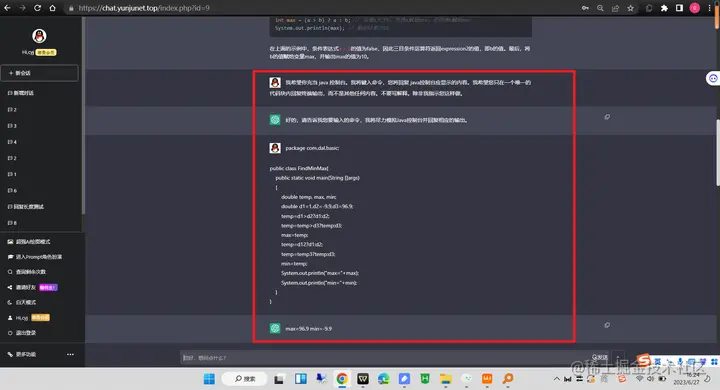Click 退出登录 to log out

(22, 333)
